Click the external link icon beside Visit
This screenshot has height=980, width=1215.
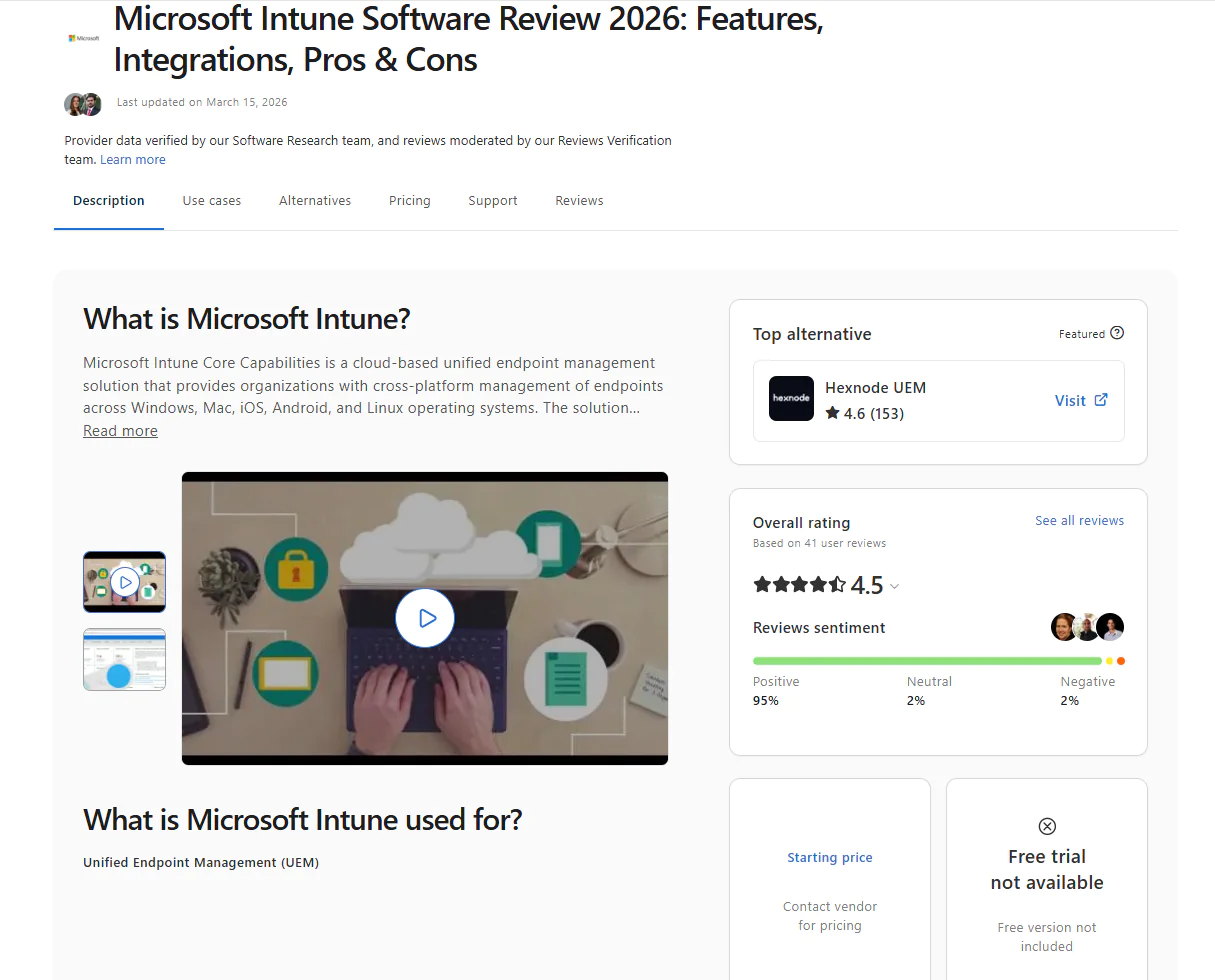1101,399
